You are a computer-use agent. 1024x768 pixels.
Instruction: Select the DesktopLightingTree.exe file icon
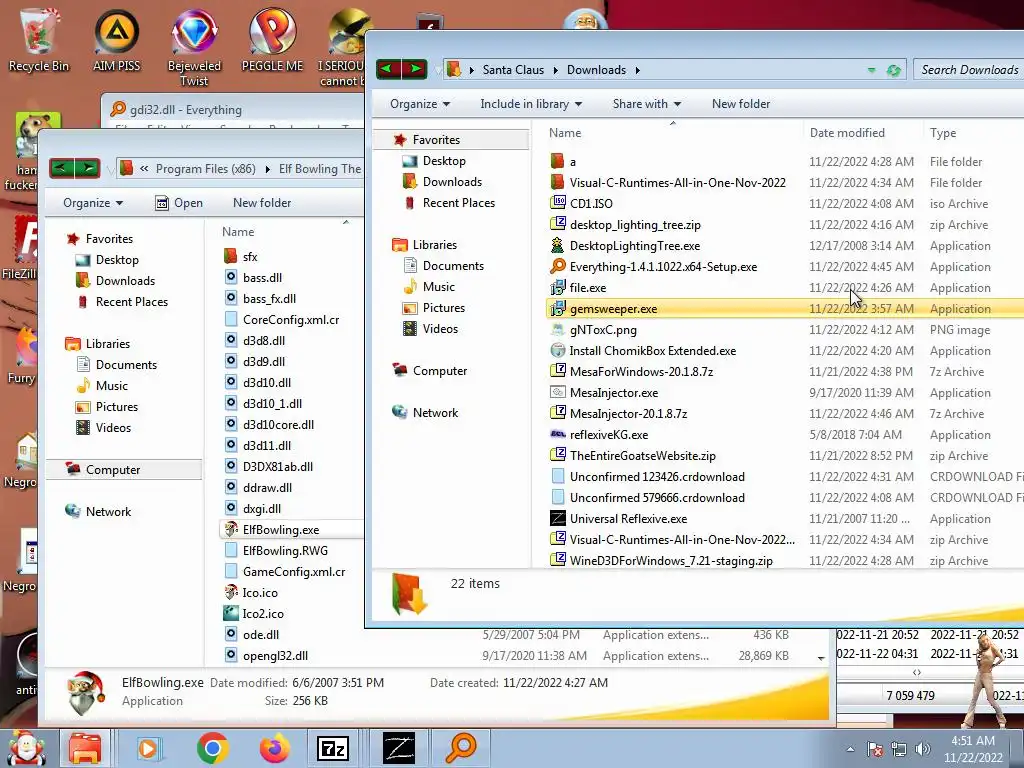[557, 246]
